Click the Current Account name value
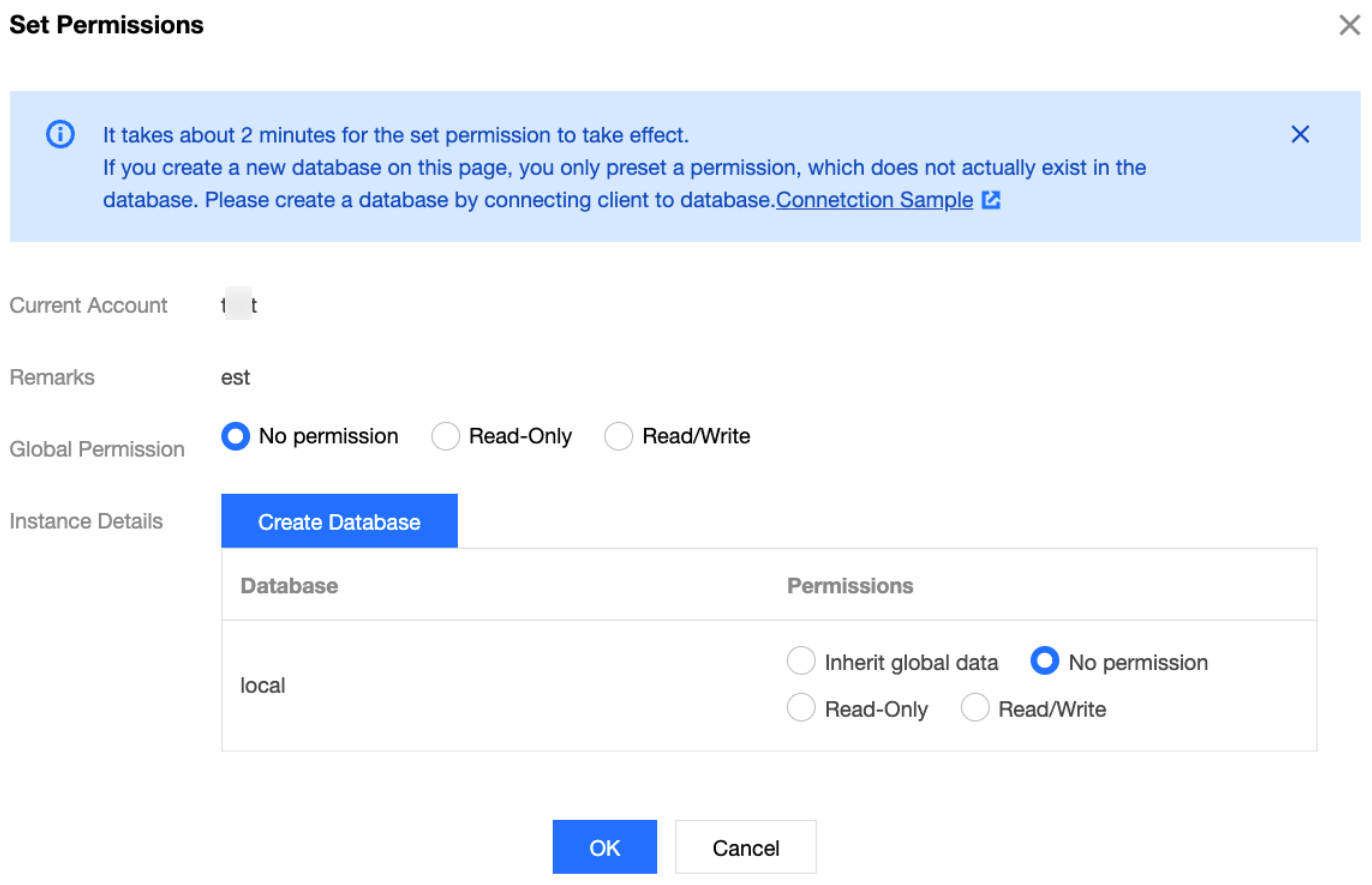 (239, 306)
